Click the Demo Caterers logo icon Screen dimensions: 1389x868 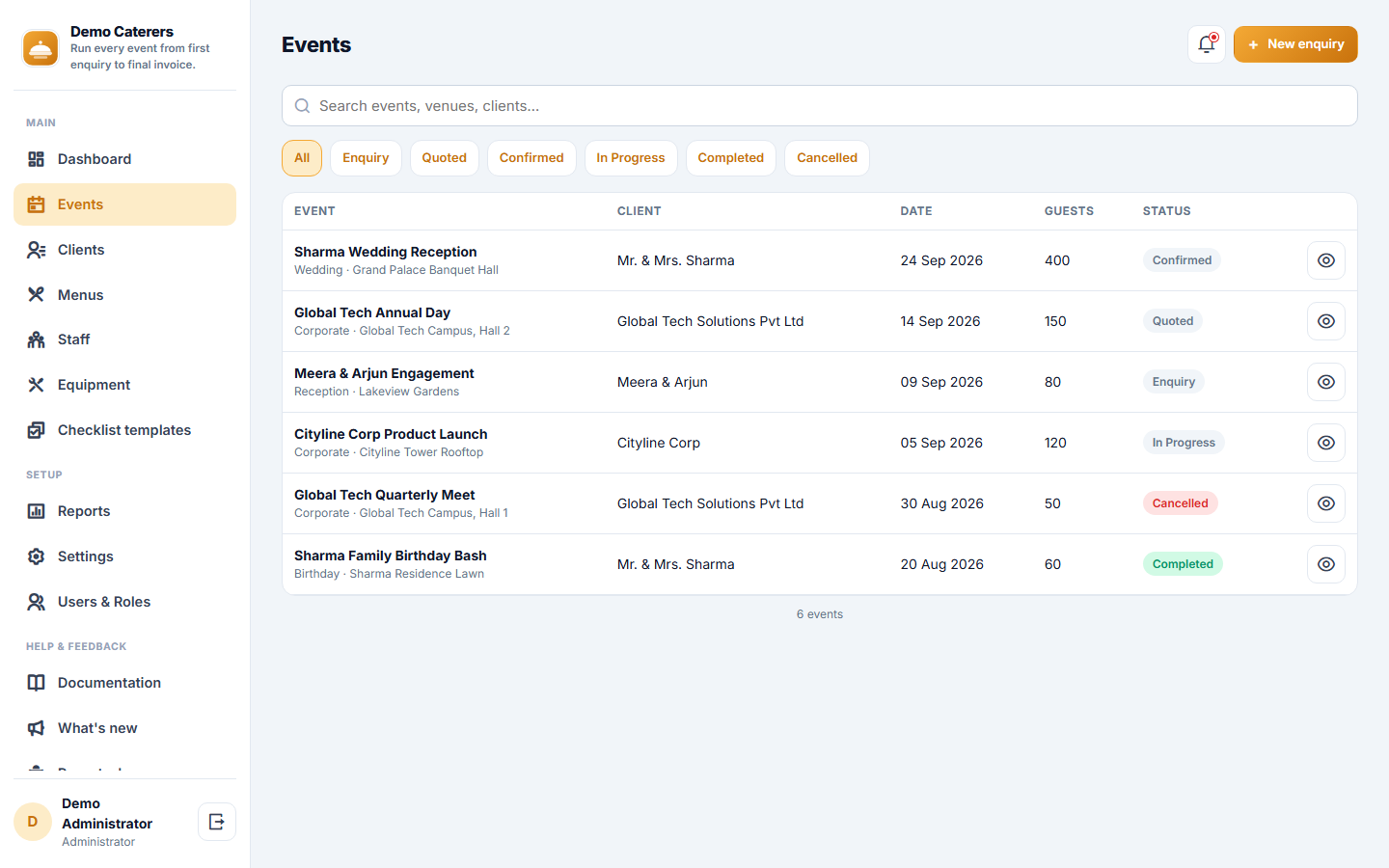click(x=41, y=48)
